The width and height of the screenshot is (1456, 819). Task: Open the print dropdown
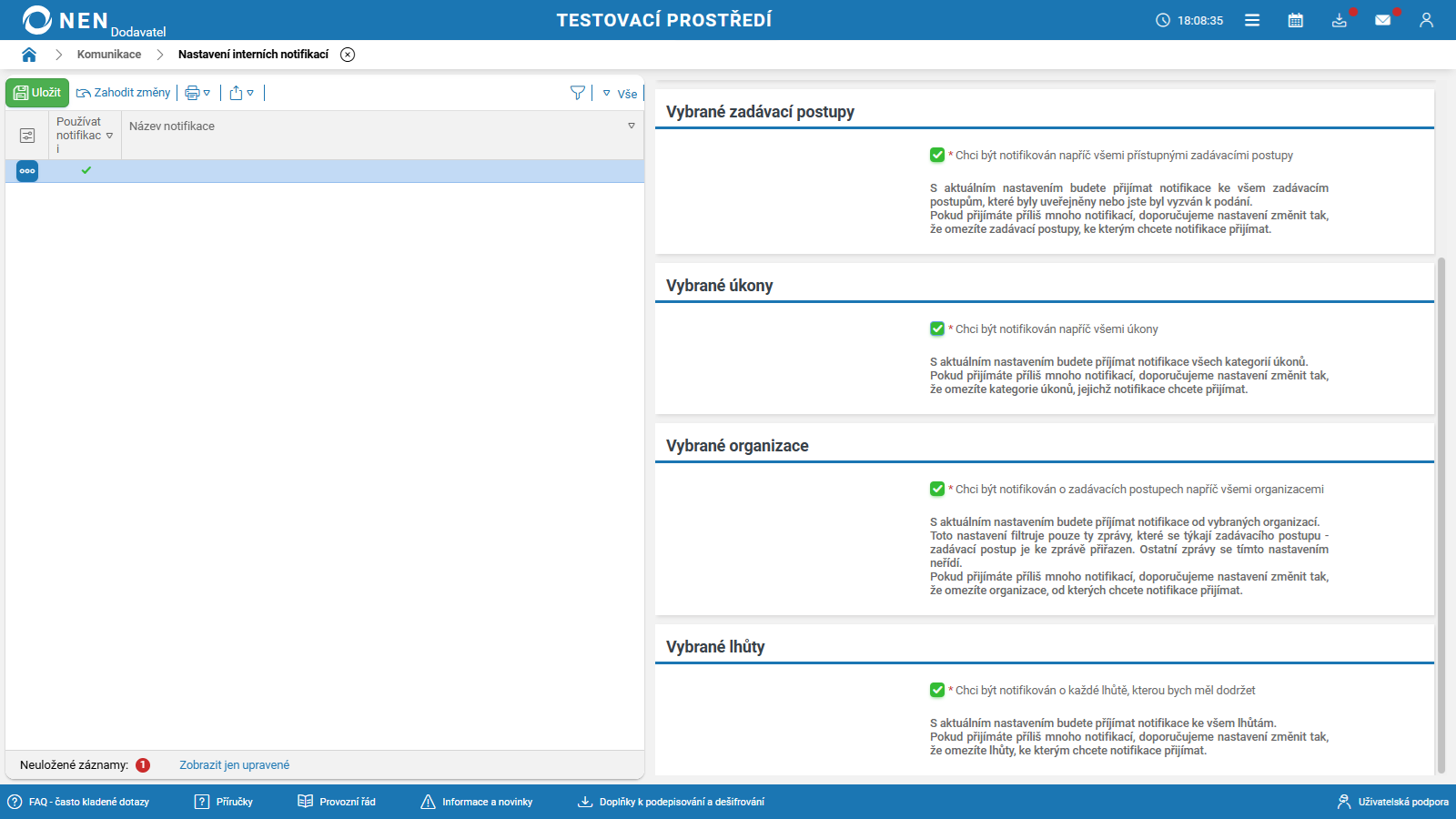197,93
